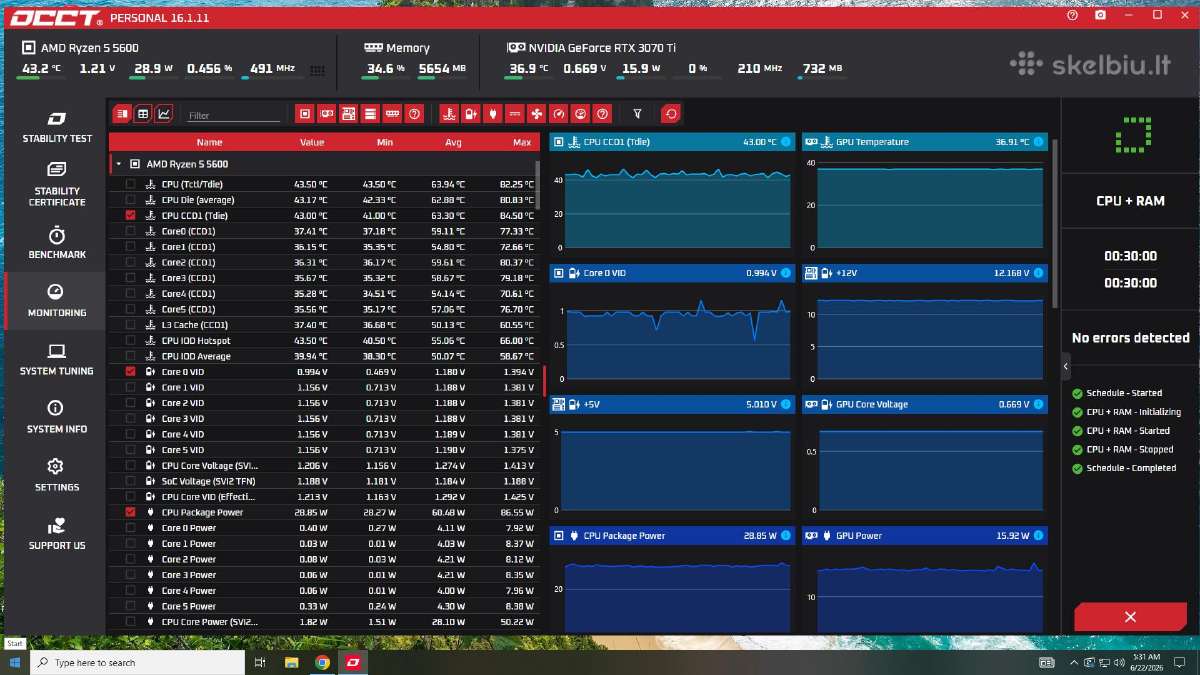Viewport: 1200px width, 675px height.
Task: Collapse the AMD Ryzen 5 5600 group
Action: [119, 163]
